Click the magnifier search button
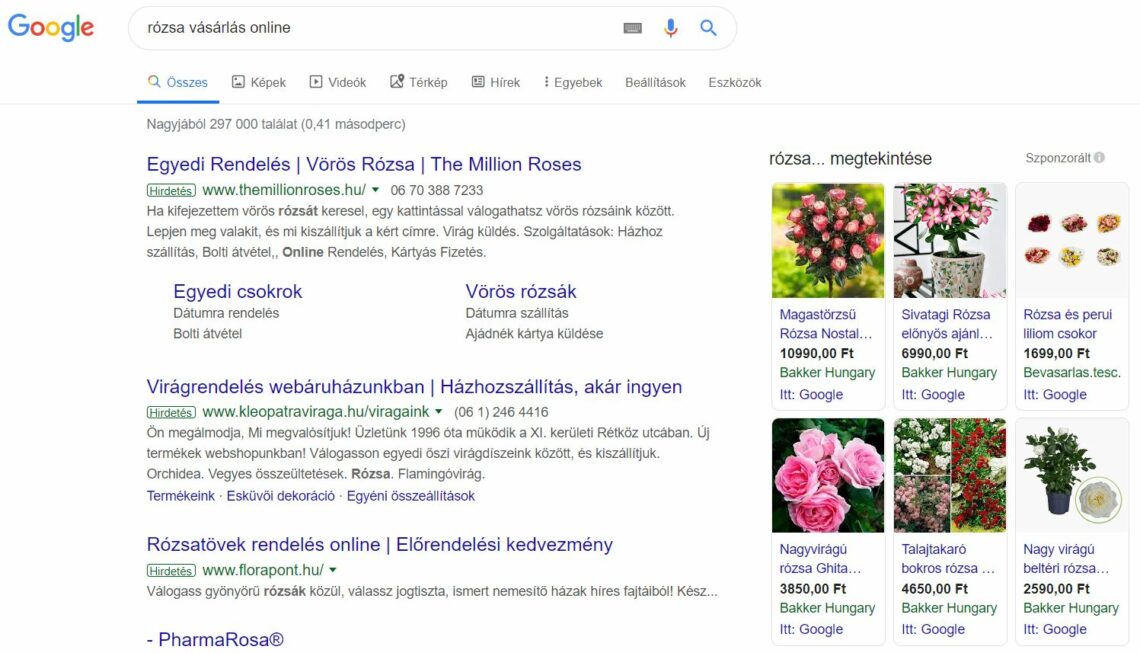The width and height of the screenshot is (1140, 653). click(708, 28)
